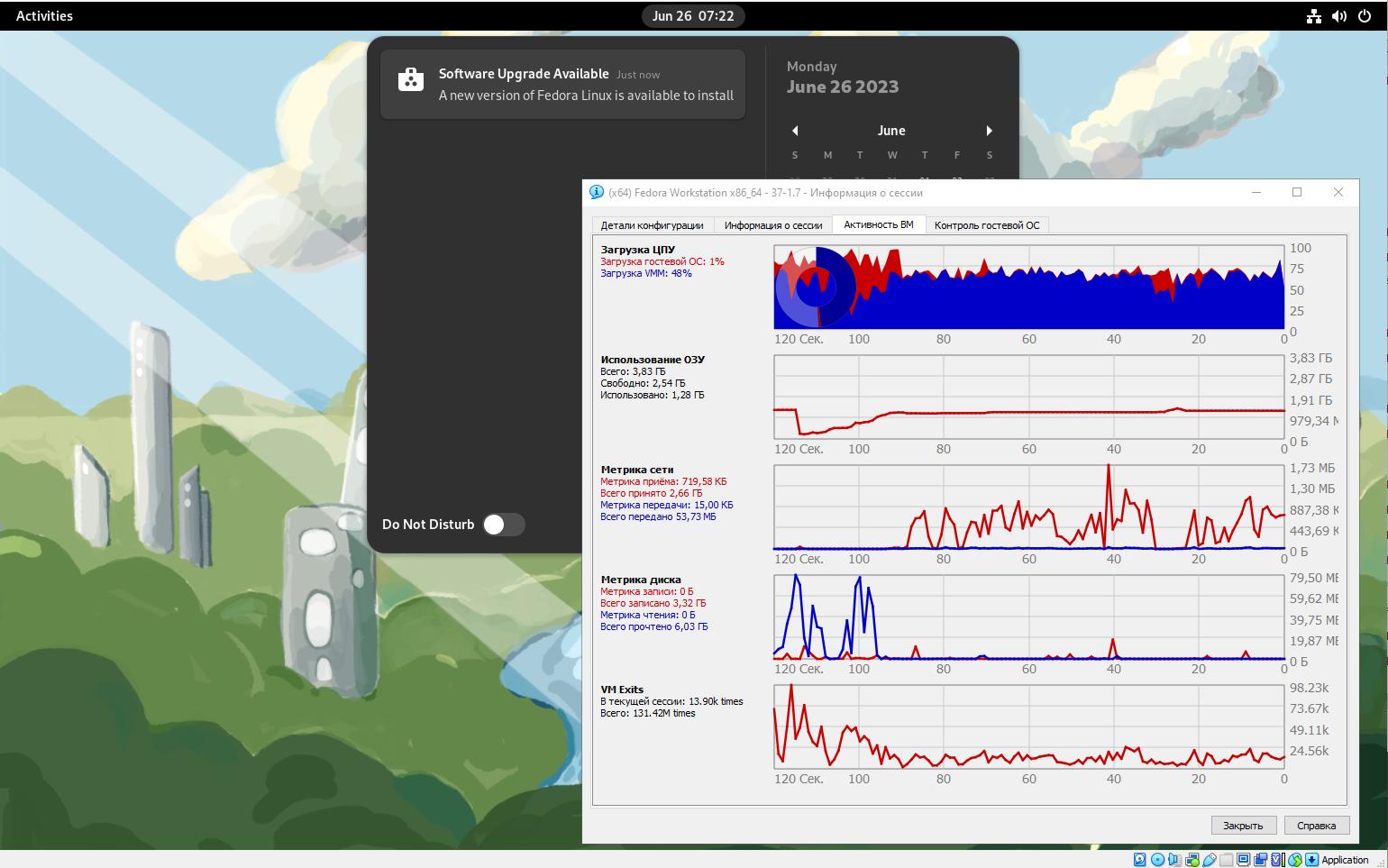Image resolution: width=1388 pixels, height=868 pixels.
Task: Click the hard disk activity indicator icon
Action: click(1140, 860)
